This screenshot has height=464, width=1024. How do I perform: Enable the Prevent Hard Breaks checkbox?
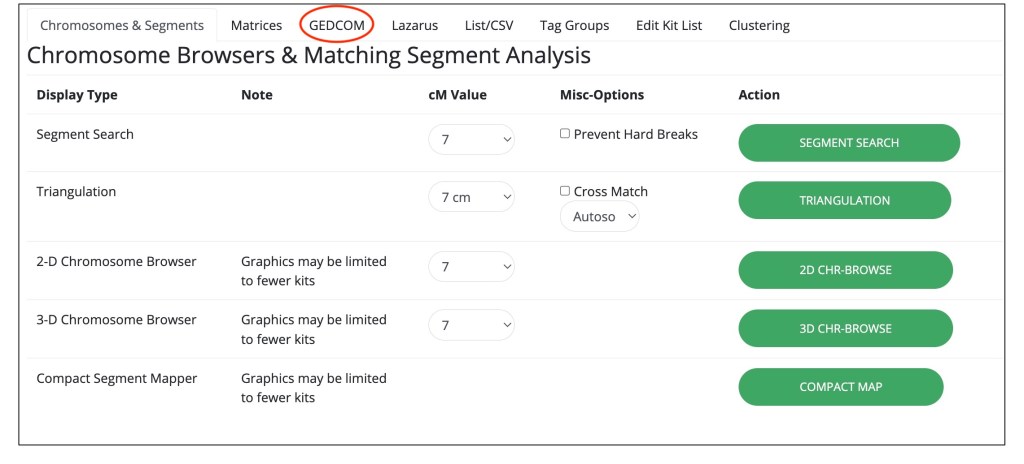point(565,134)
